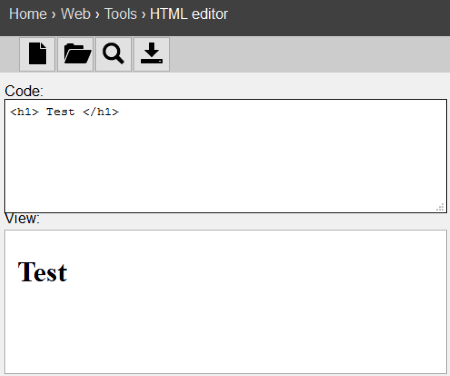Click the arrow separator after Web

click(x=97, y=15)
